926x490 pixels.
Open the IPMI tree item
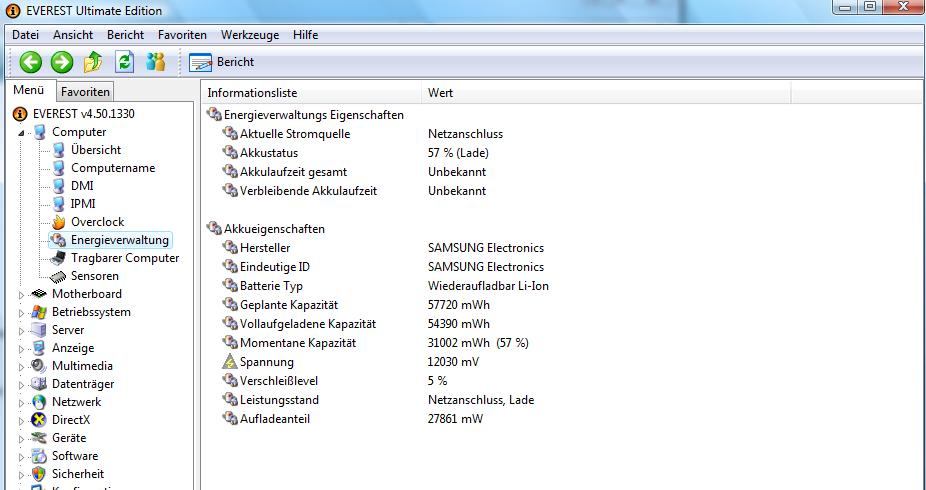coord(82,204)
